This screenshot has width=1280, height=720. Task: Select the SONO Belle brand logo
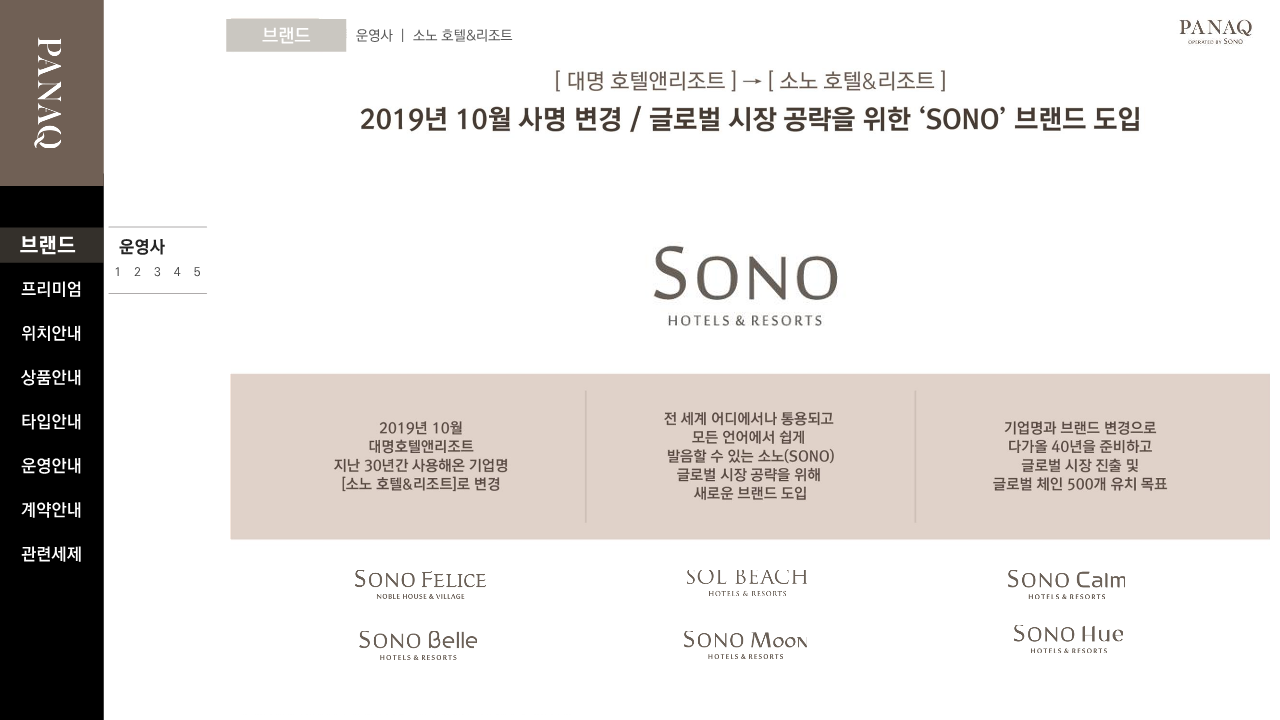[x=418, y=644]
